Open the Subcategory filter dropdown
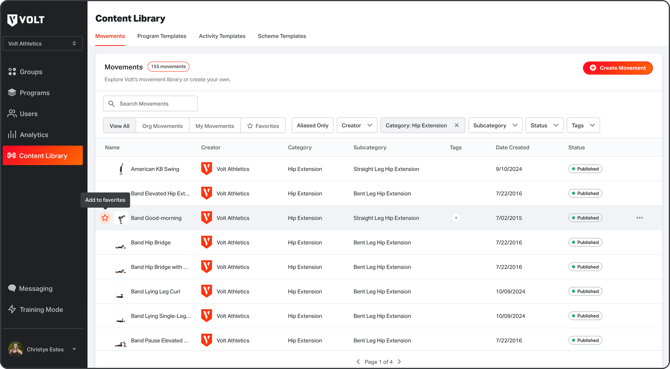Screen dimensions: 670x369 495,126
